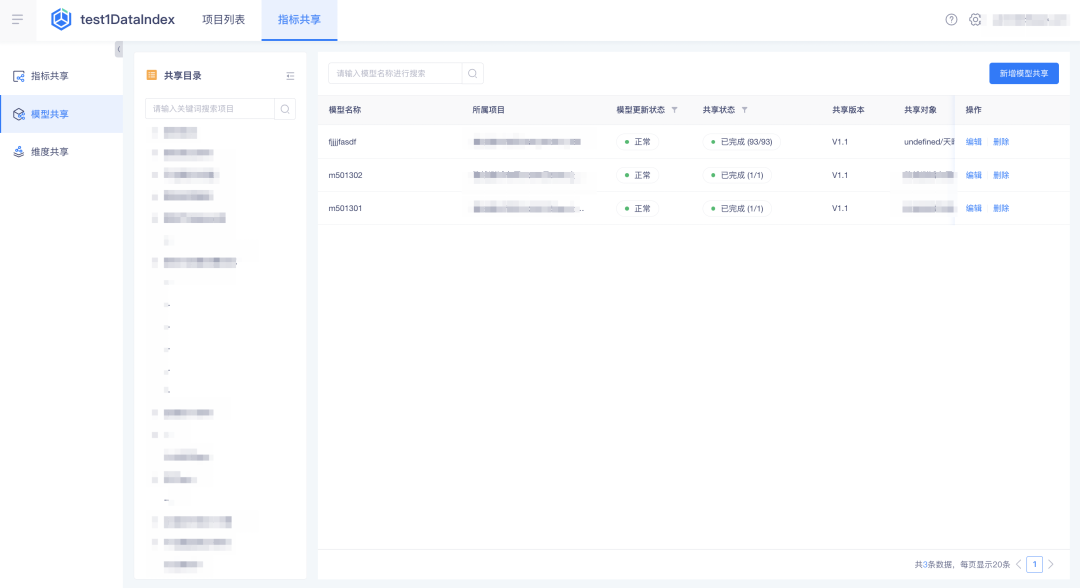Click the hamburger menu icon at top left
1080x588 pixels.
(17, 19)
